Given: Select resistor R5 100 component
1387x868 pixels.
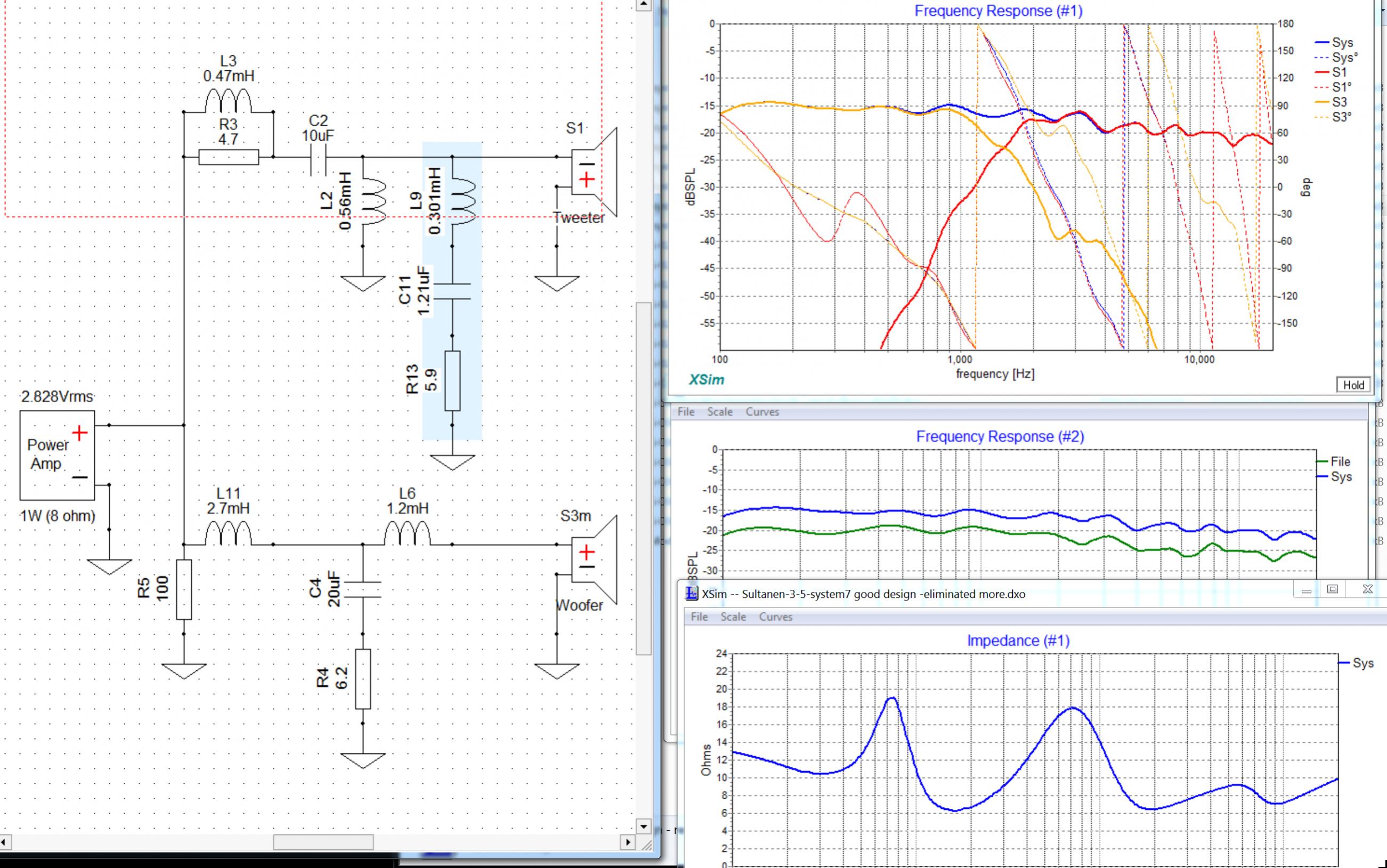Looking at the screenshot, I should pyautogui.click(x=184, y=589).
